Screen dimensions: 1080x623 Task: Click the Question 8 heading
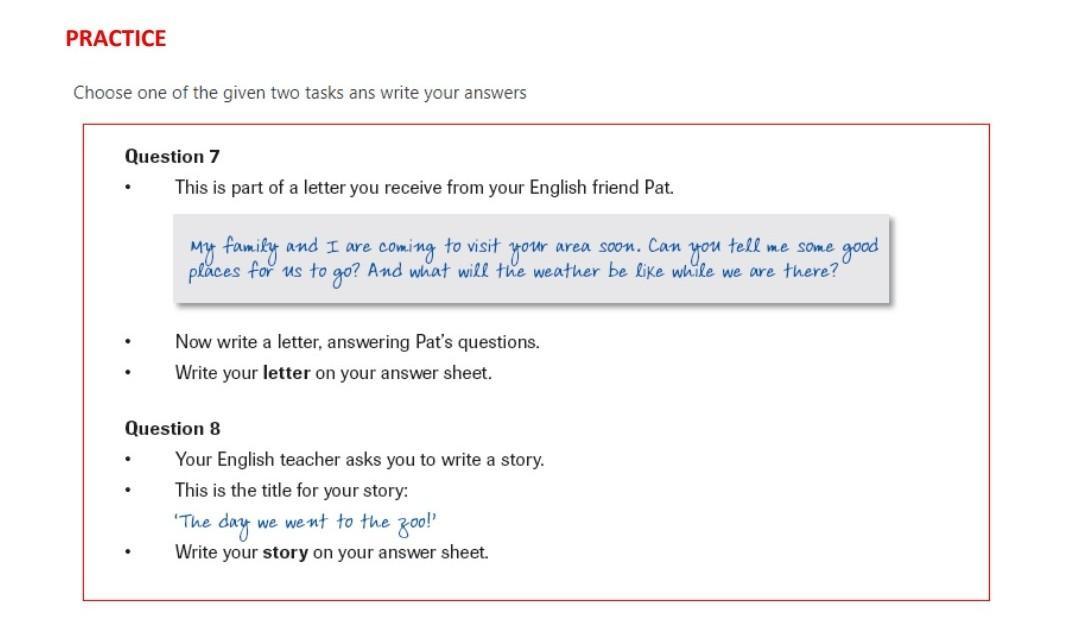[x=172, y=428]
